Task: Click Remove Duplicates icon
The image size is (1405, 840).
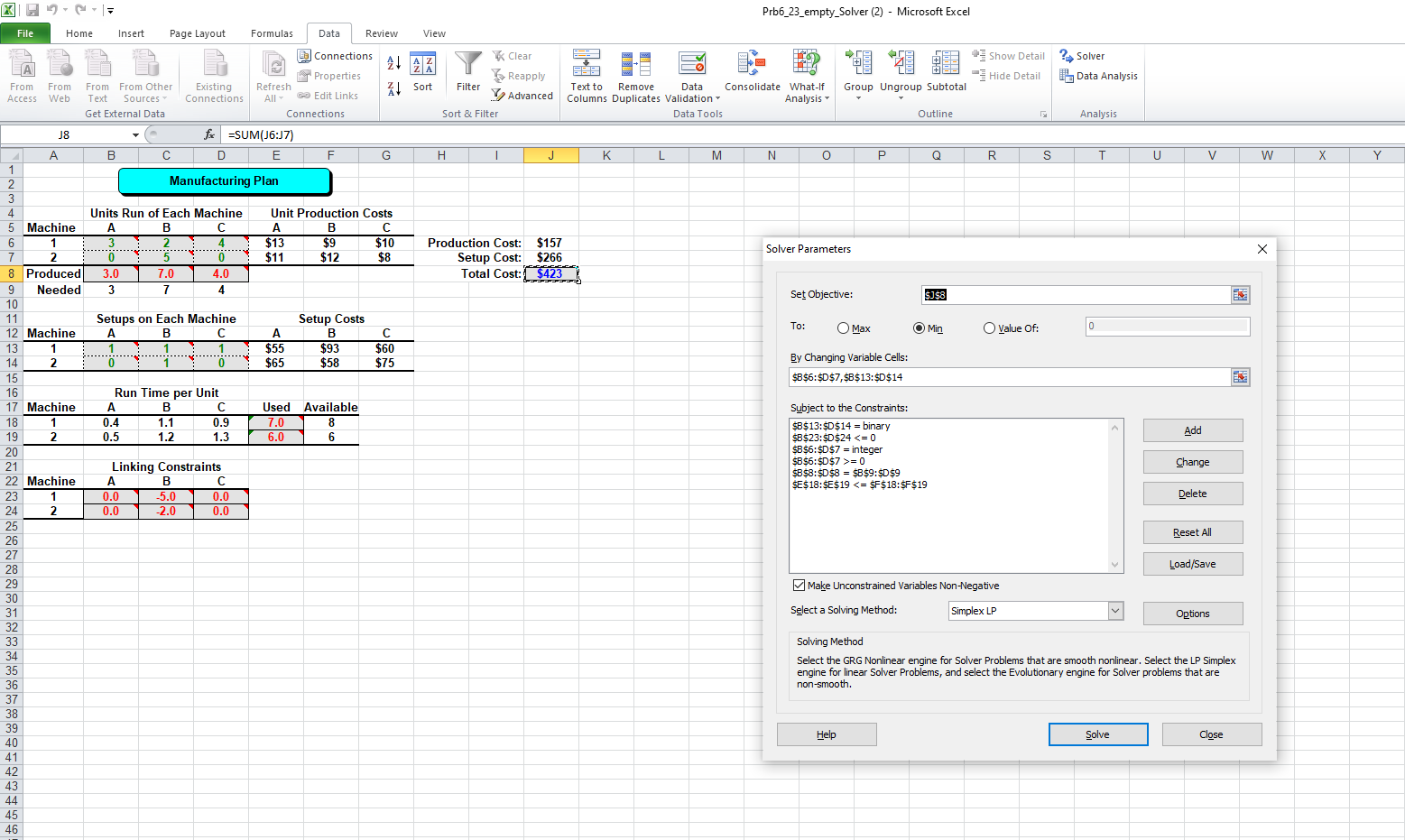Action: pos(635,65)
